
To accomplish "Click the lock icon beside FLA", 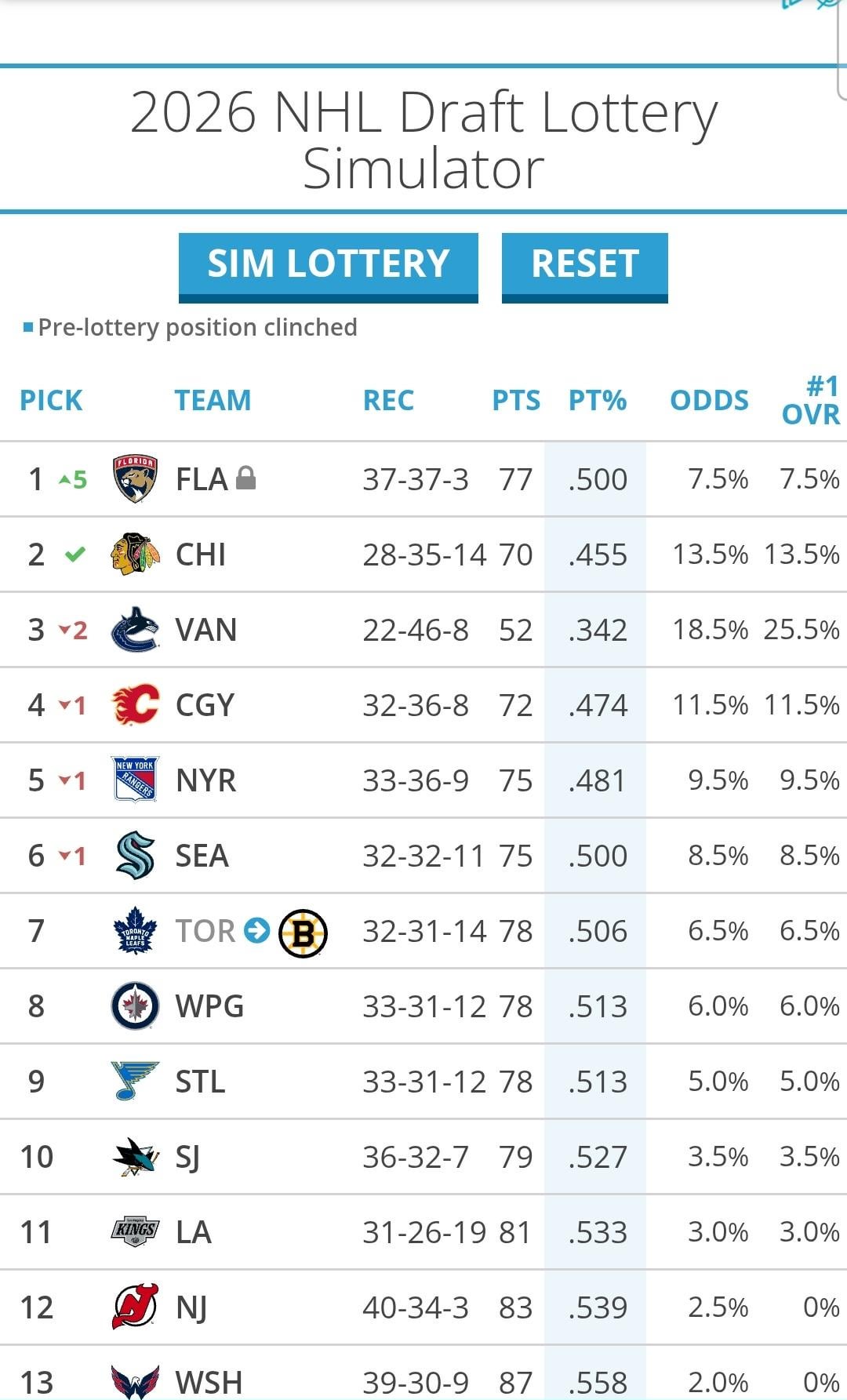I will [246, 478].
